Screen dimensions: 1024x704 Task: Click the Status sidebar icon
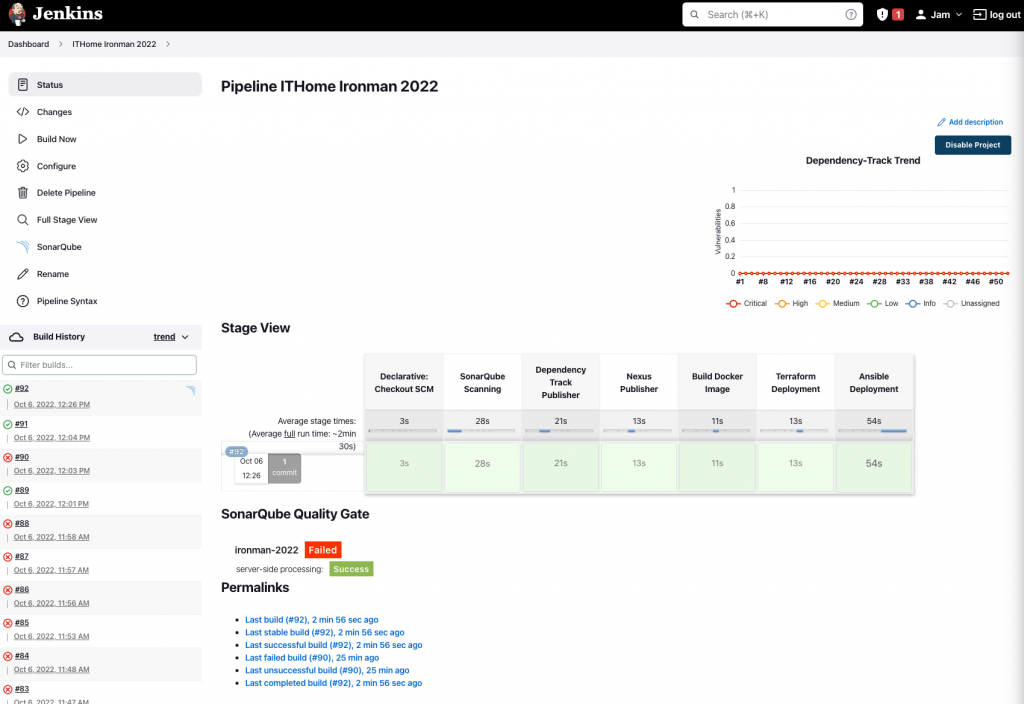pyautogui.click(x=23, y=85)
